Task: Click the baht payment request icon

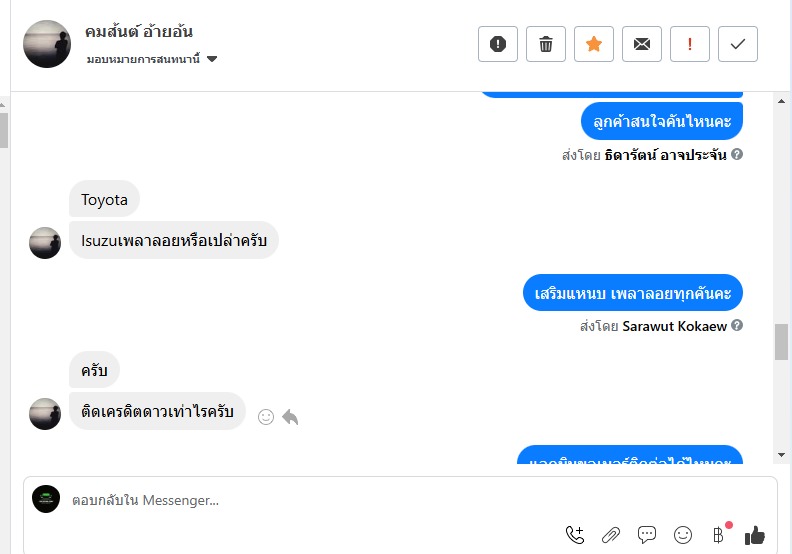Action: [718, 535]
